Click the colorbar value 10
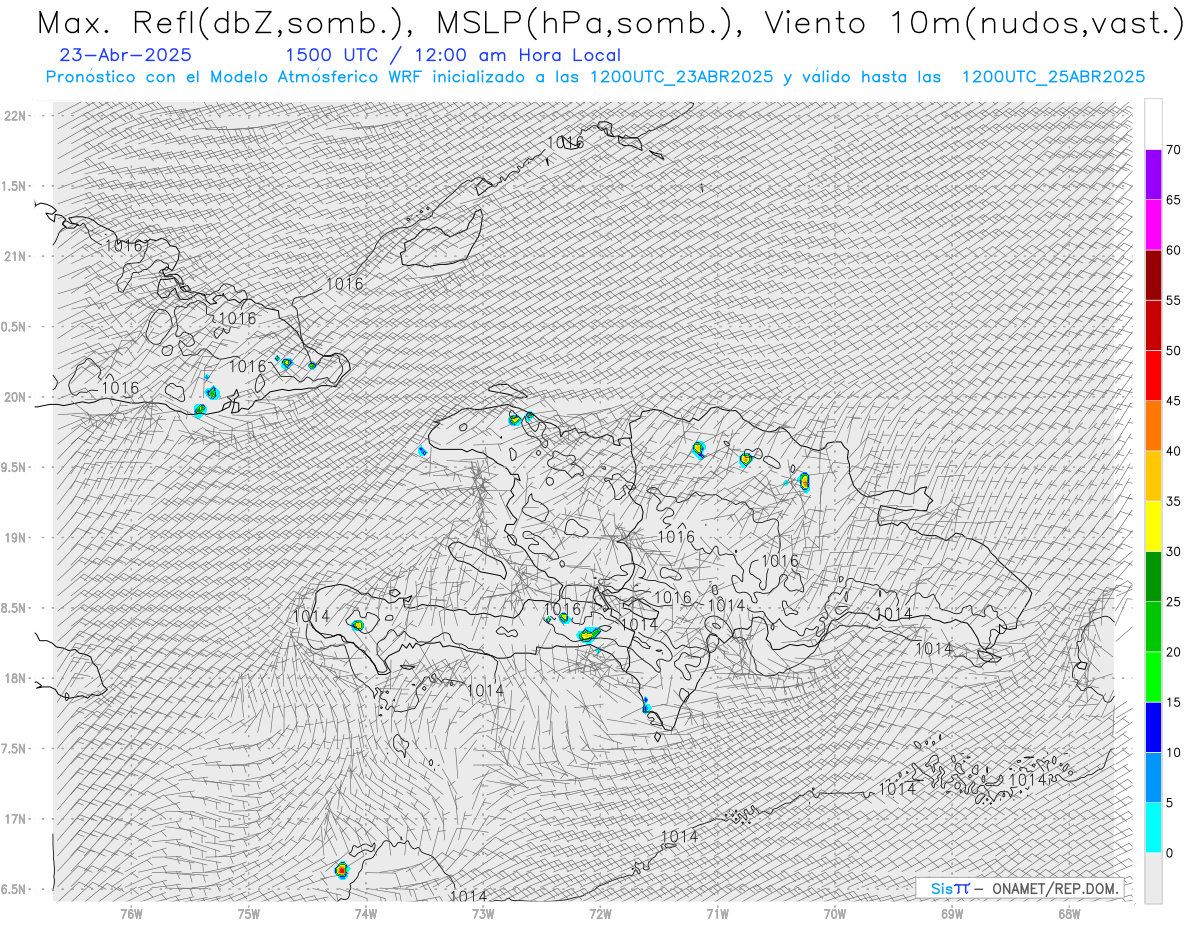 [1174, 752]
